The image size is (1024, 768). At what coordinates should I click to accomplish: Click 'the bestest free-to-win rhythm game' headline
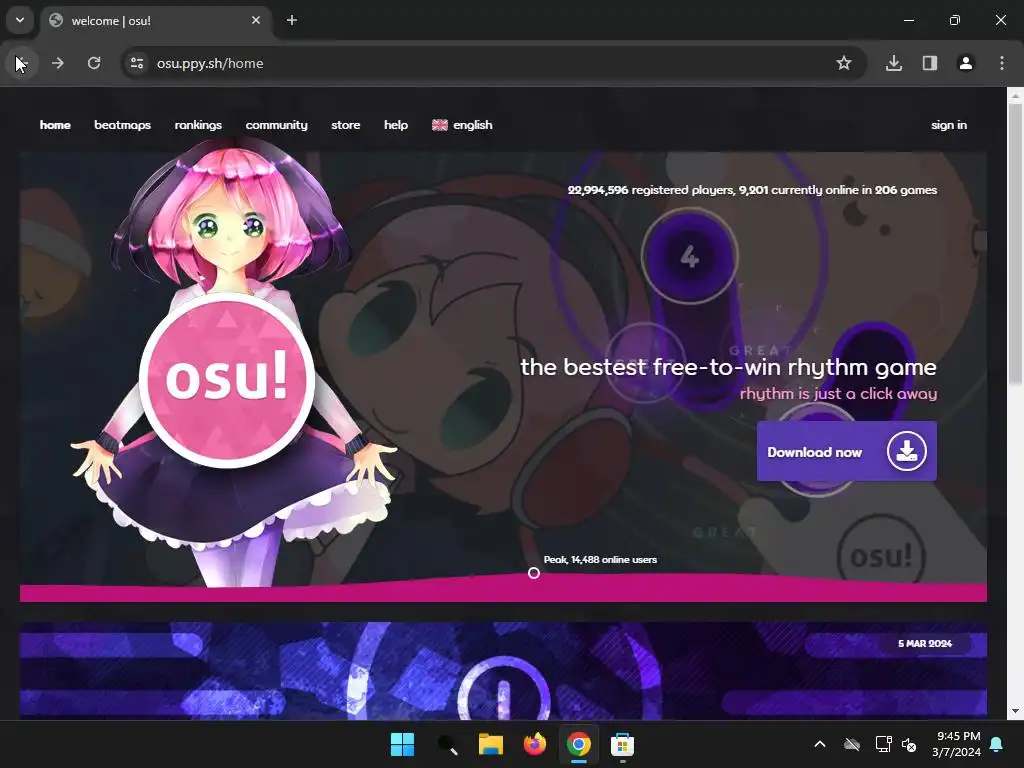(x=728, y=367)
